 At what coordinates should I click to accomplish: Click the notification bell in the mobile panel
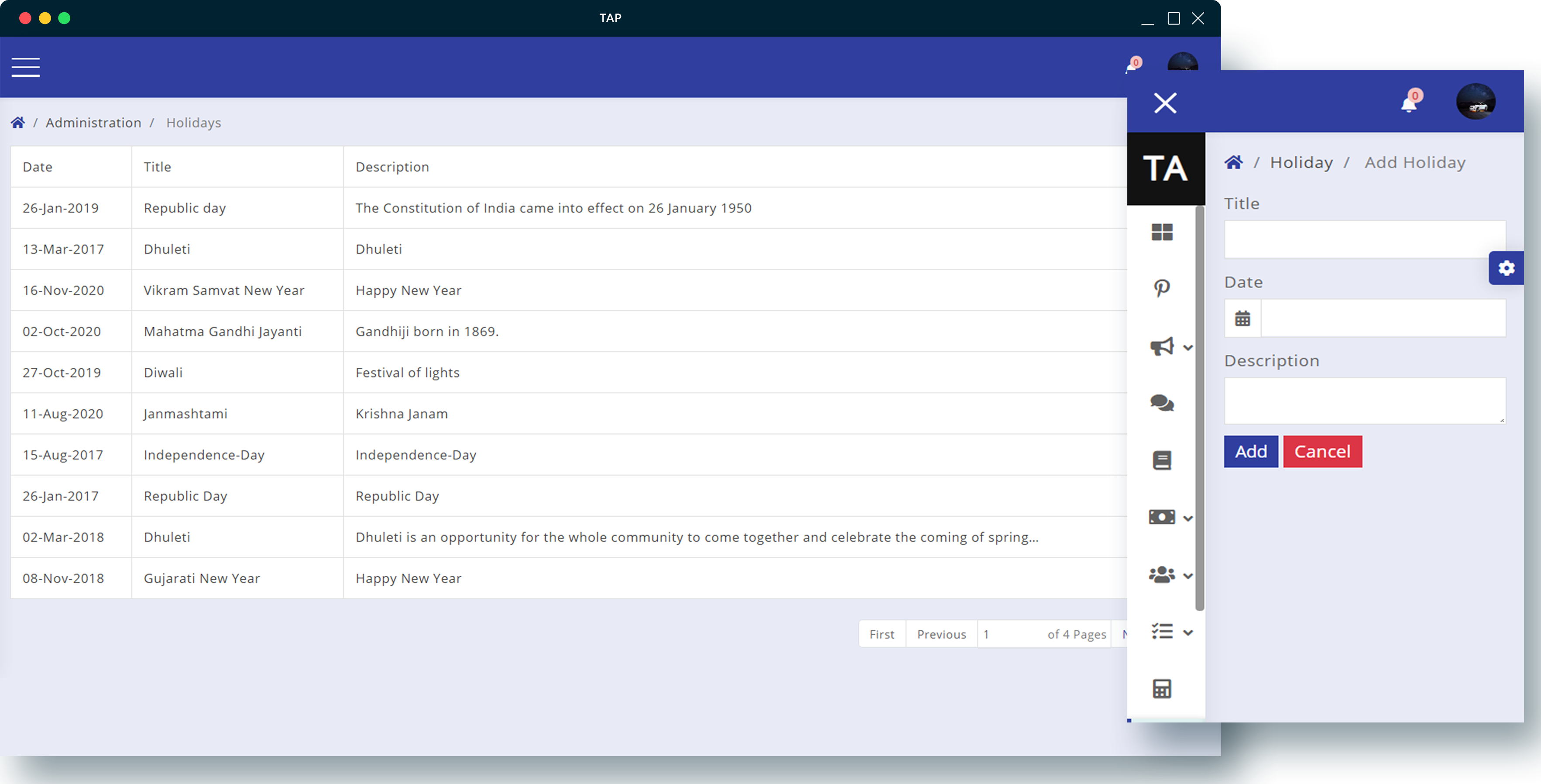tap(1409, 104)
